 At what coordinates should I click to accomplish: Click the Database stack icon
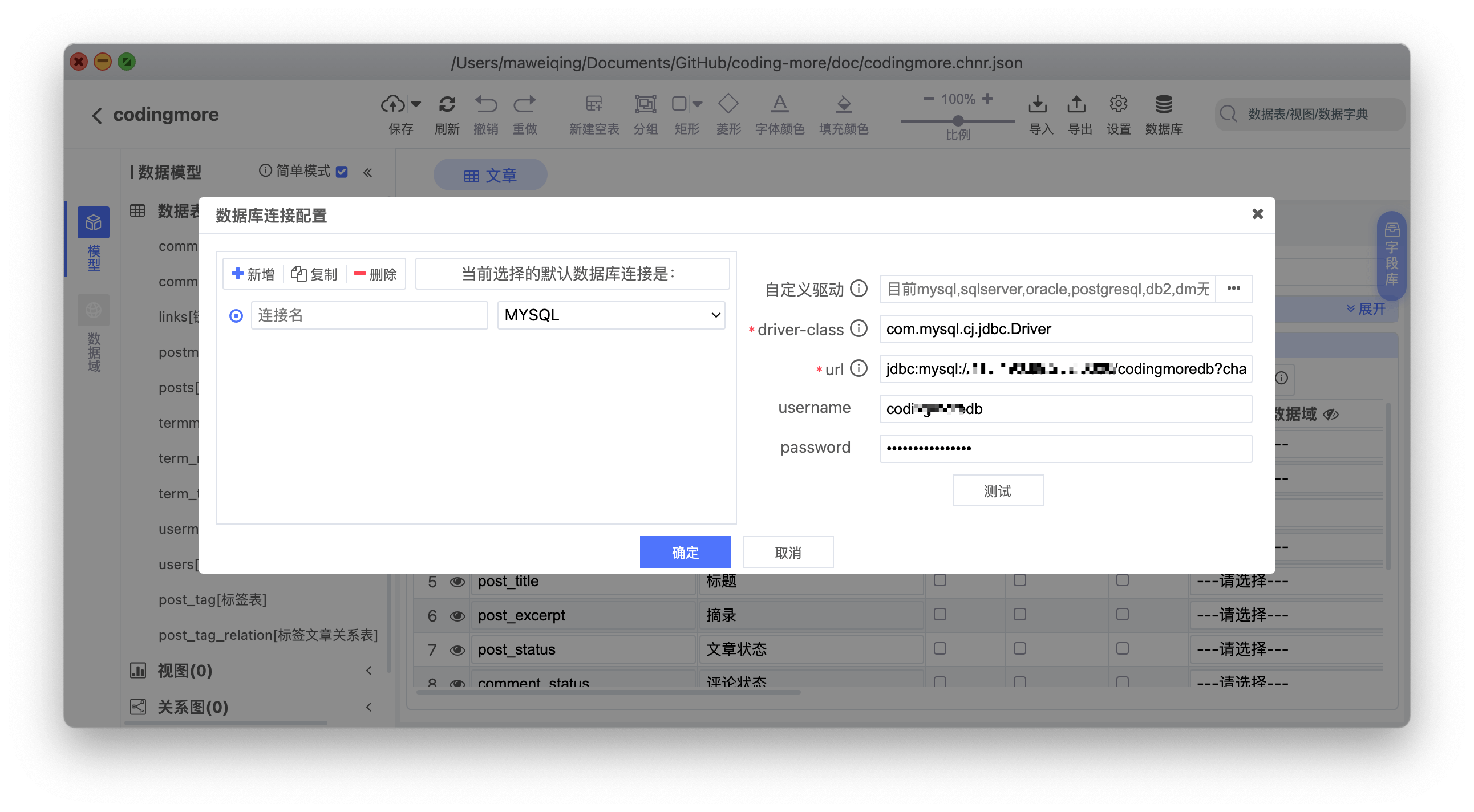coord(1163,104)
